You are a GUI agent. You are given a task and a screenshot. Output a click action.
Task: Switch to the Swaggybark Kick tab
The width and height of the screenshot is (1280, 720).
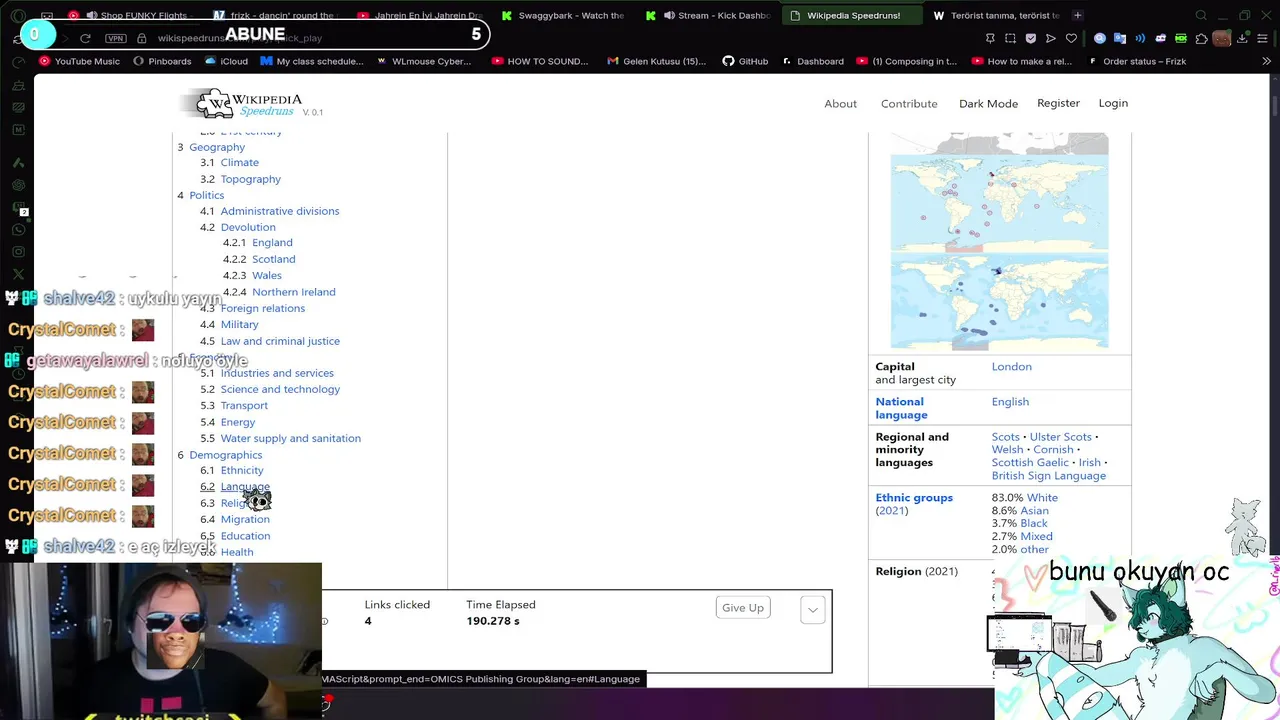[x=563, y=16]
